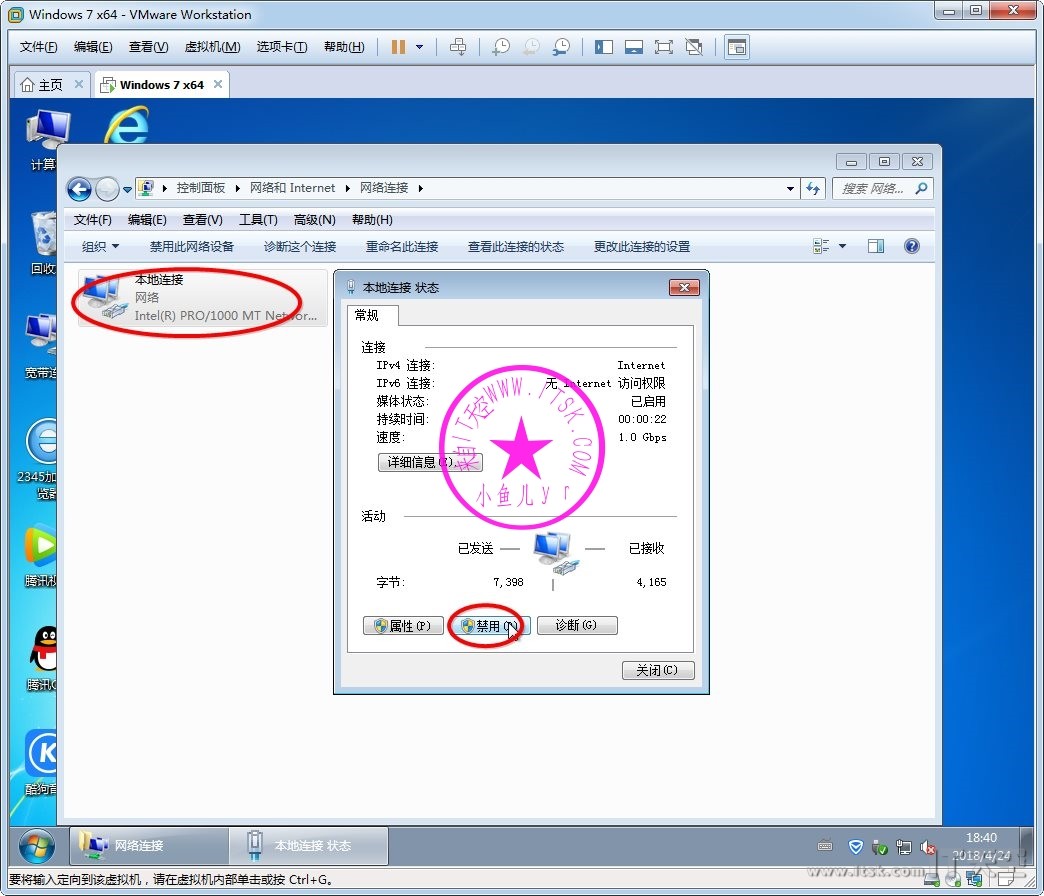This screenshot has height=896, width=1044.
Task: Click the blue help question mark icon
Action: click(911, 246)
